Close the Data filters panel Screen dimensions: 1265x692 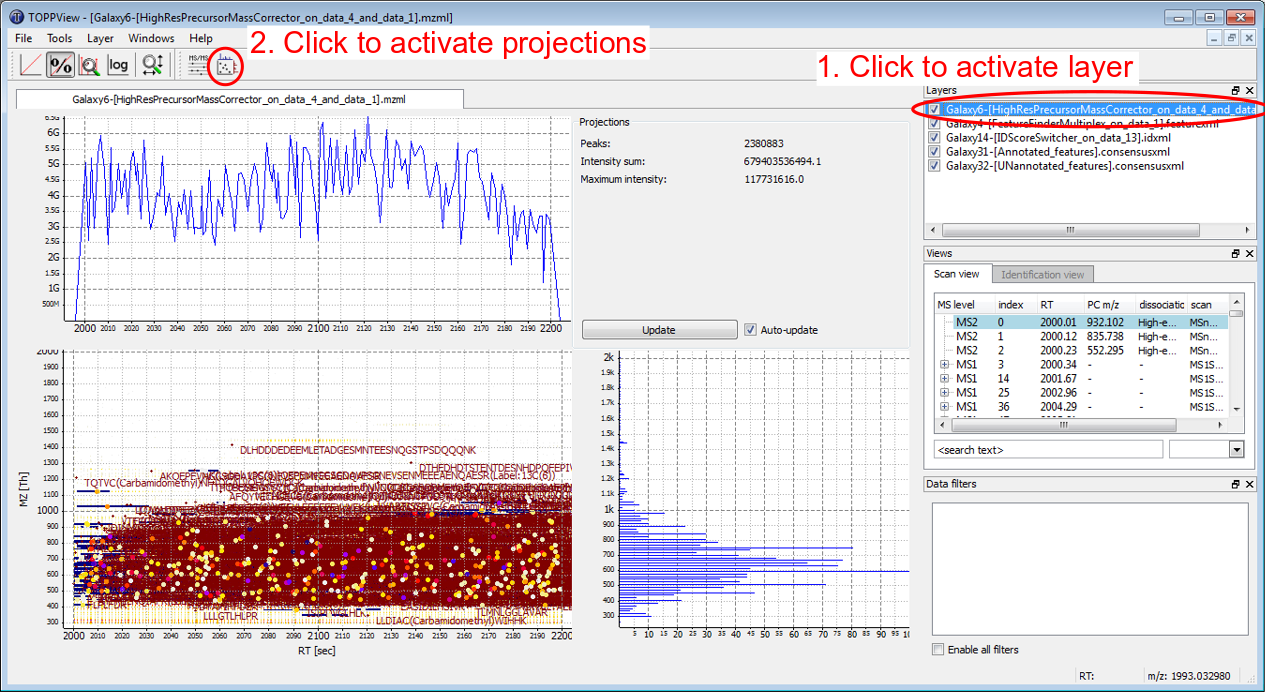[x=1249, y=484]
